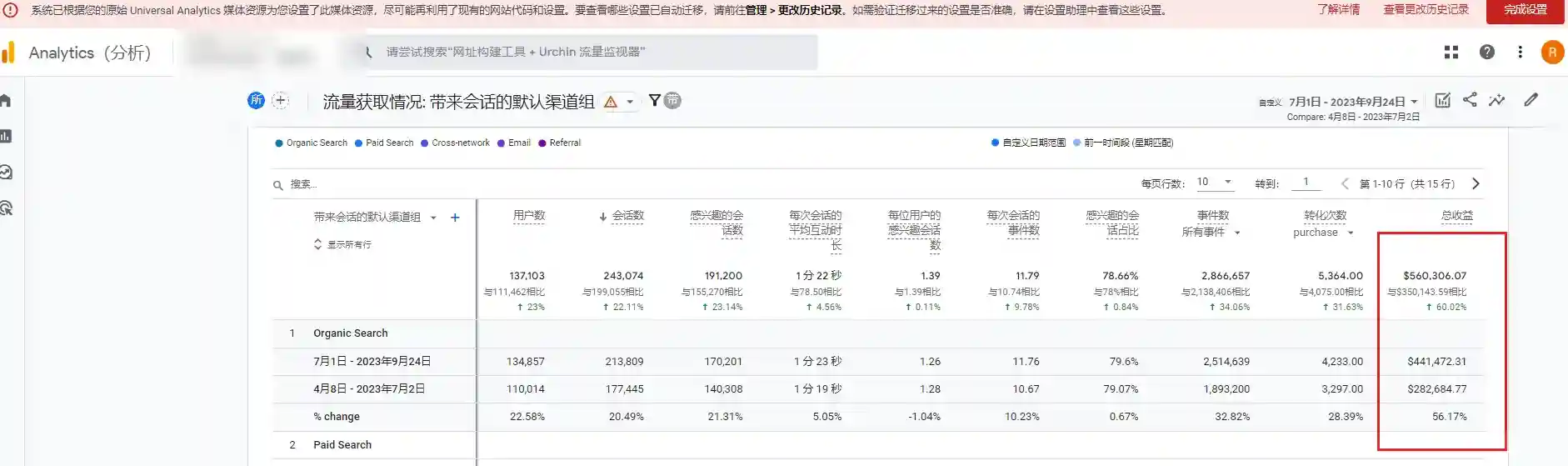Image resolution: width=1568 pixels, height=466 pixels.
Task: Open the help question mark icon
Action: point(1486,52)
